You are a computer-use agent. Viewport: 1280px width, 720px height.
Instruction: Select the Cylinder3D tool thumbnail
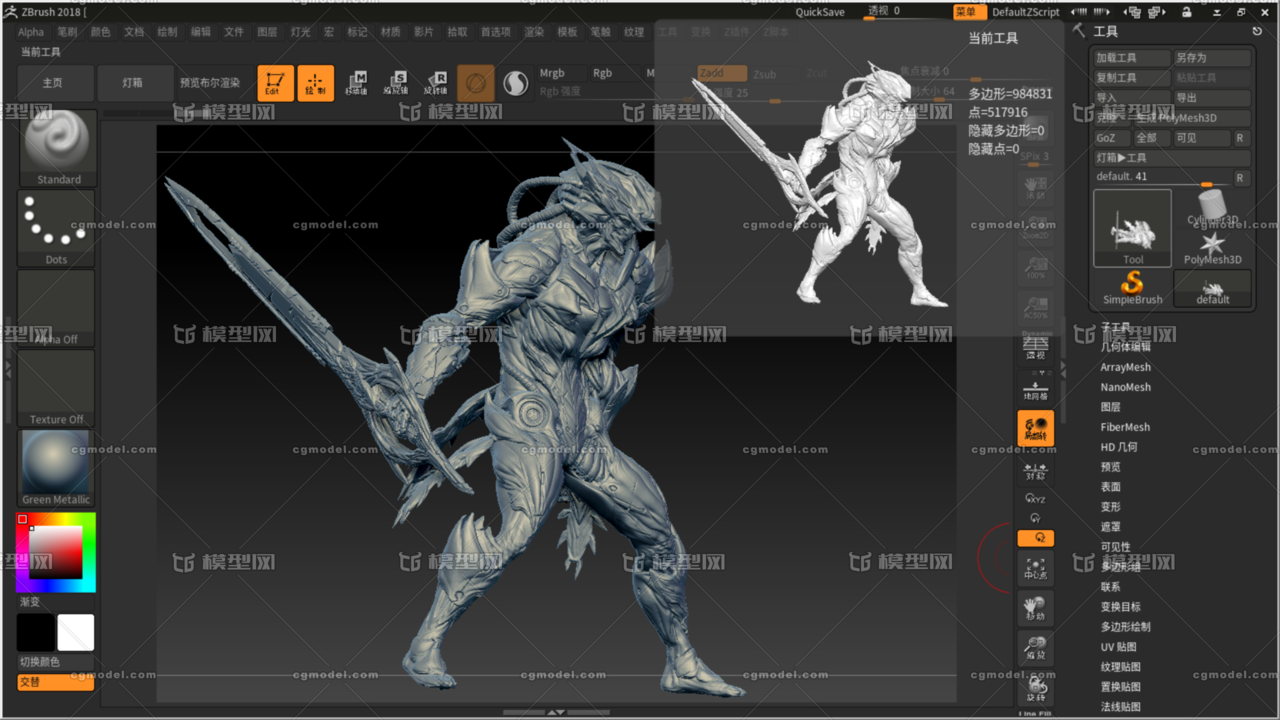[1212, 208]
